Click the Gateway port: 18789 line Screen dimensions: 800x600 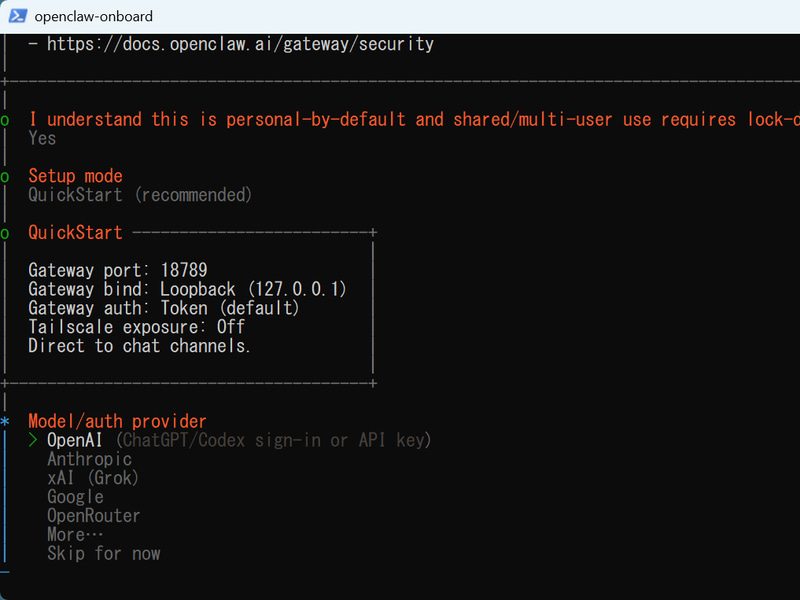[x=118, y=270]
